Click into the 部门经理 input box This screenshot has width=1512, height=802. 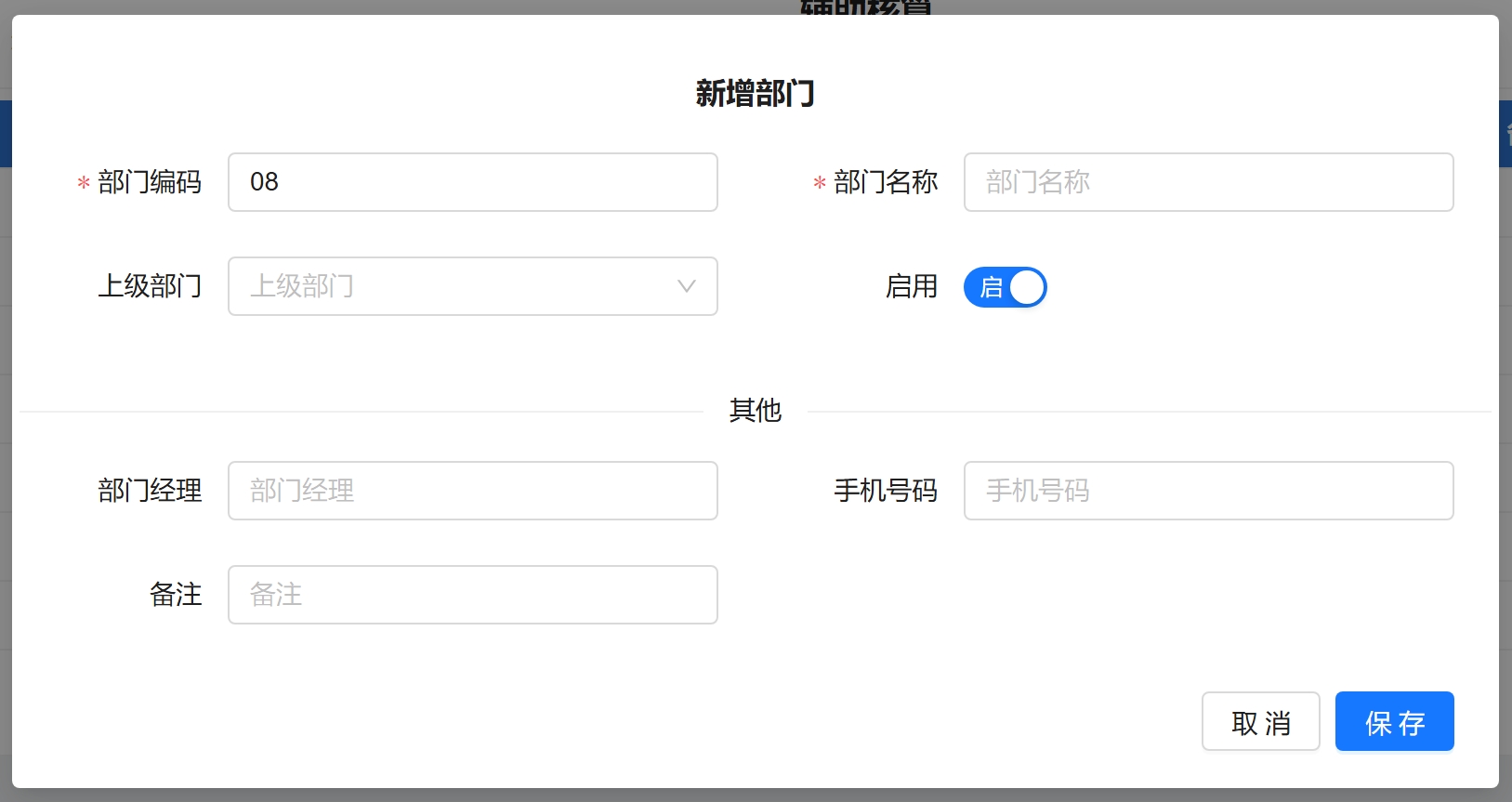point(472,491)
